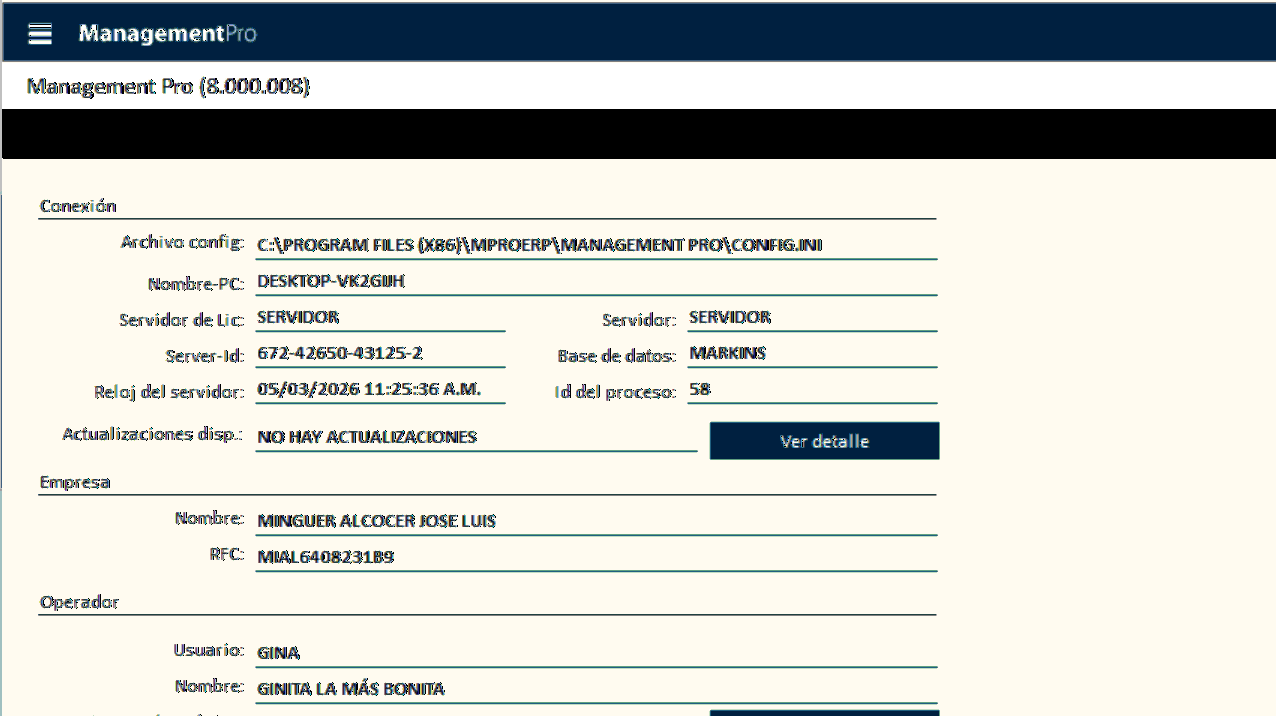Select the Server-Id value field
The width and height of the screenshot is (1276, 716).
380,354
